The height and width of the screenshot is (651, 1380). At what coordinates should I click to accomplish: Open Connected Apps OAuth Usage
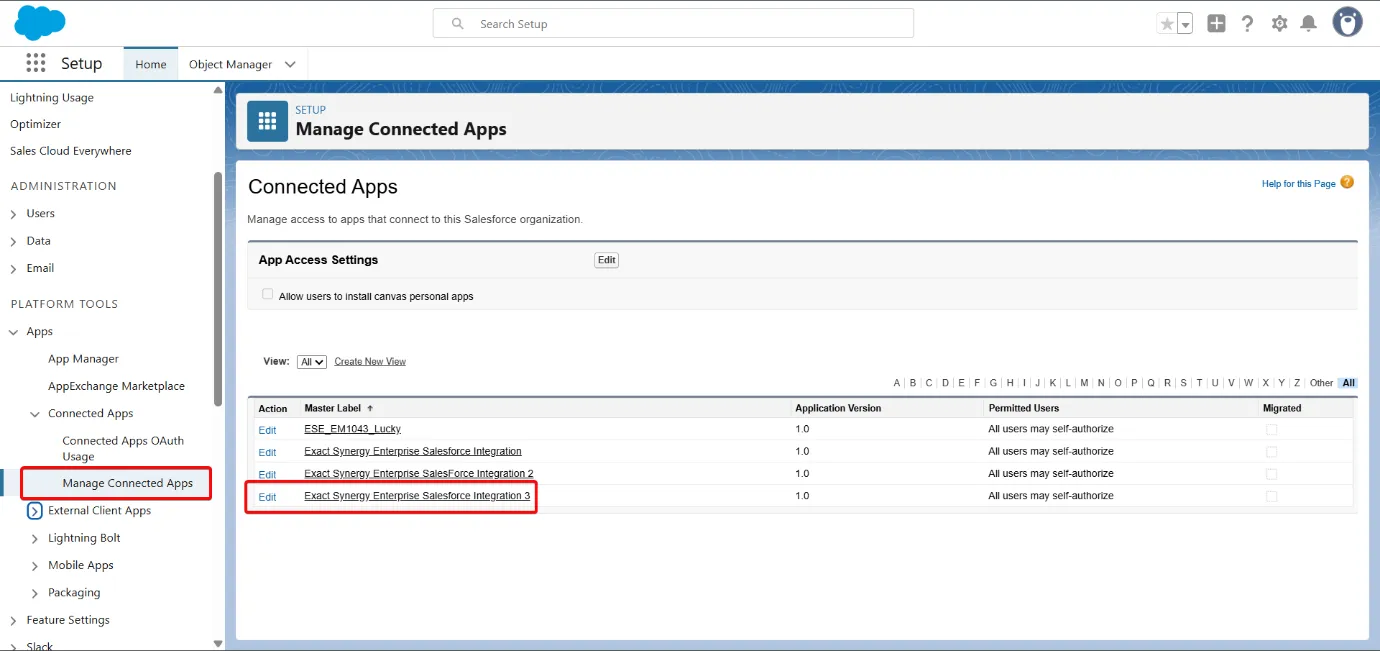pos(123,448)
